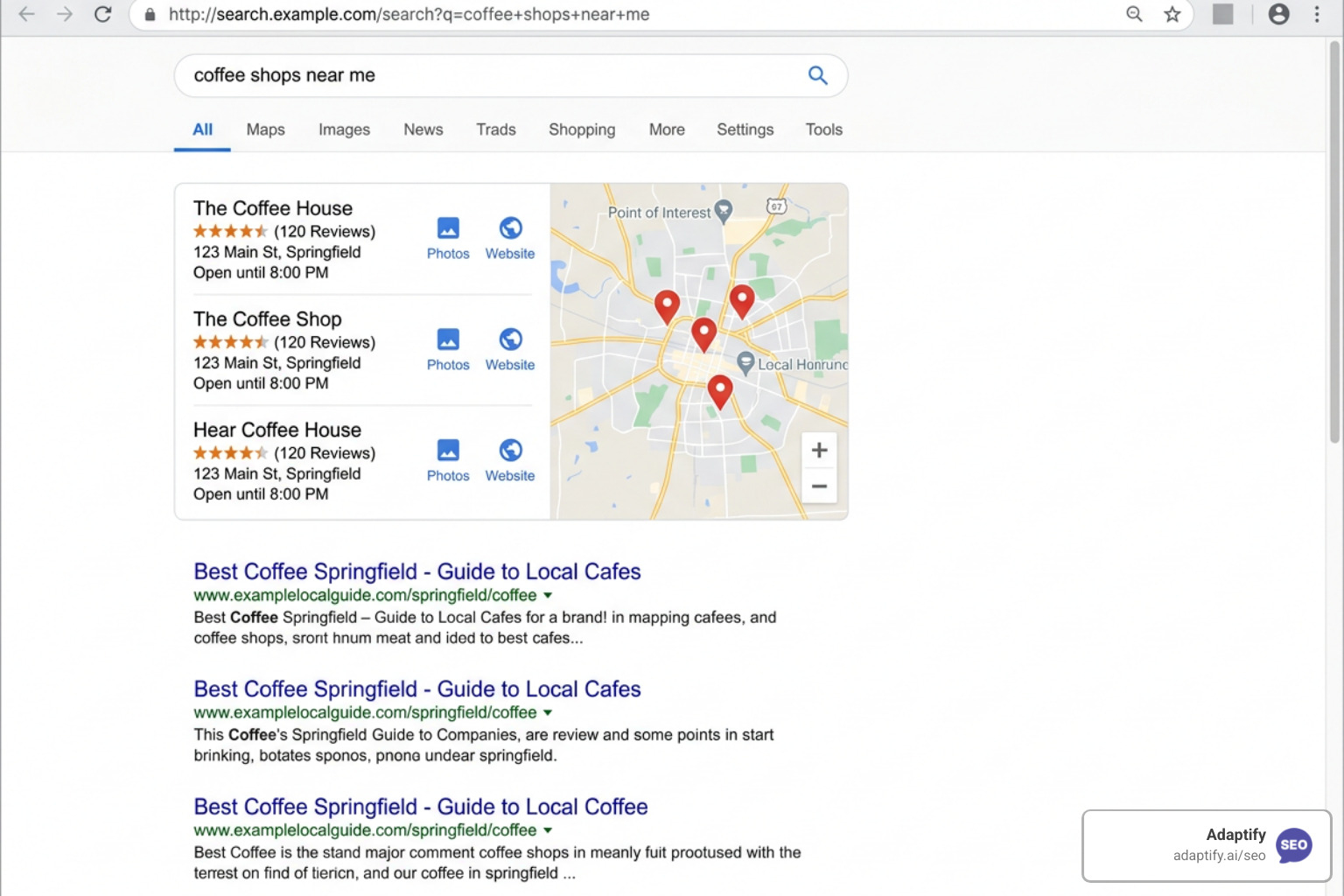Screen dimensions: 1344x896
Task: Click the zoom magnifier icon in address bar
Action: [x=1134, y=14]
